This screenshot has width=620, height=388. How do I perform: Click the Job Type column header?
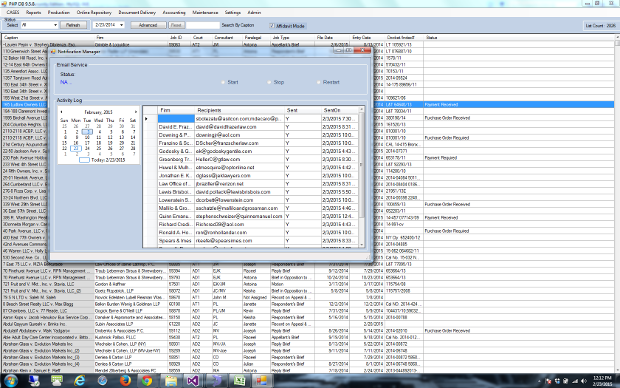292,38
